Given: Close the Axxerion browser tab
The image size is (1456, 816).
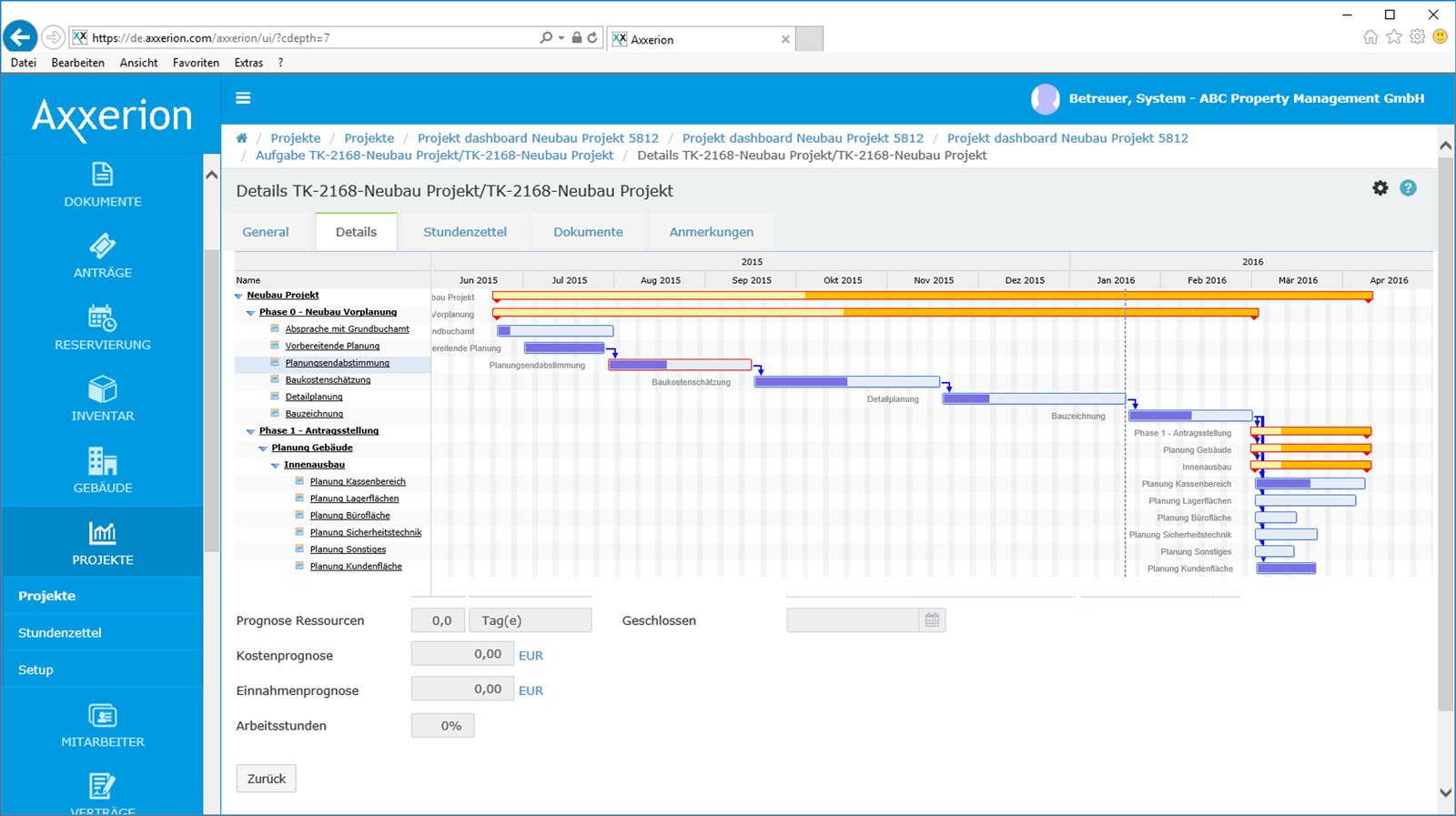Looking at the screenshot, I should 785,39.
